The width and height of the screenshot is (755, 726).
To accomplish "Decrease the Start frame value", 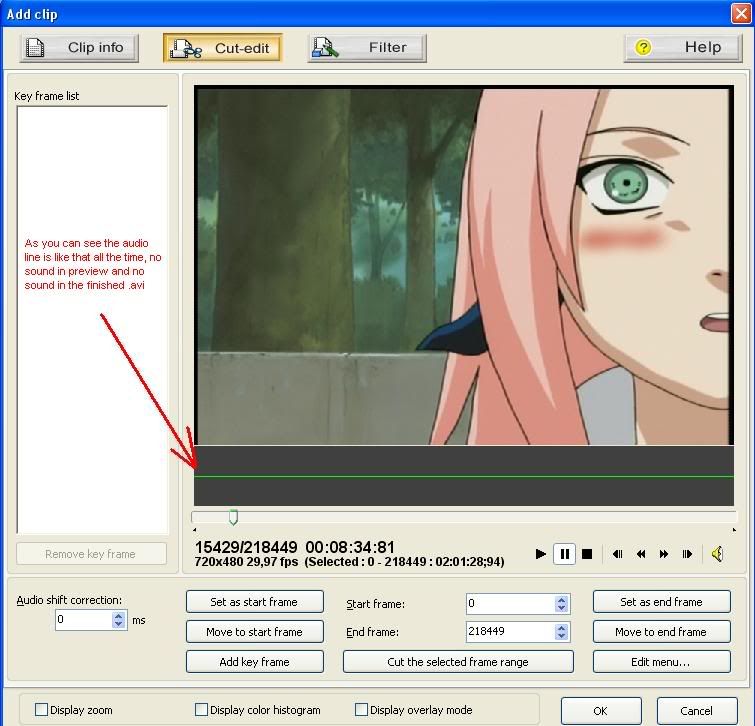I will (x=561, y=608).
